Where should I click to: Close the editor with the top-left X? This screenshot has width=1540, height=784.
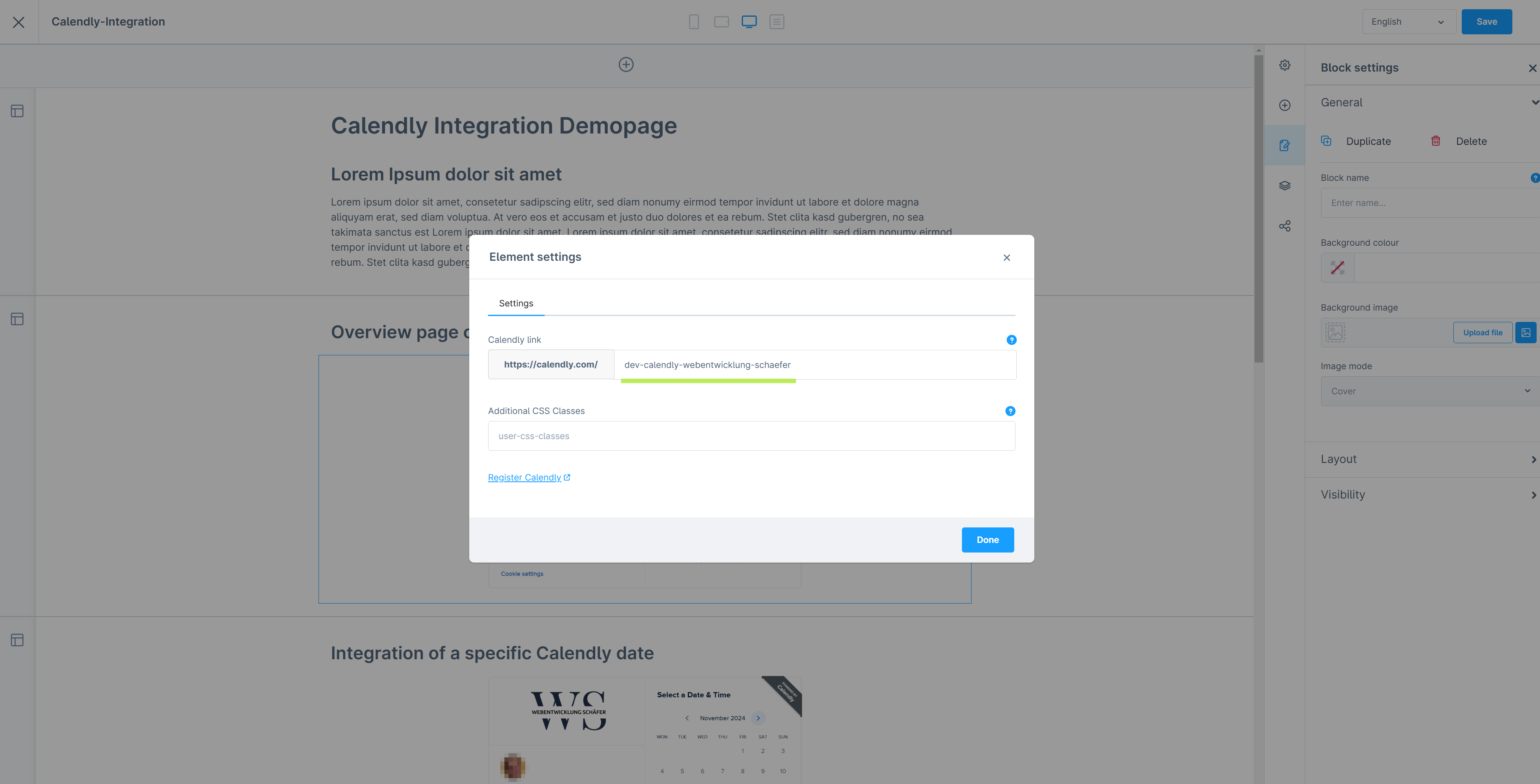pos(18,22)
